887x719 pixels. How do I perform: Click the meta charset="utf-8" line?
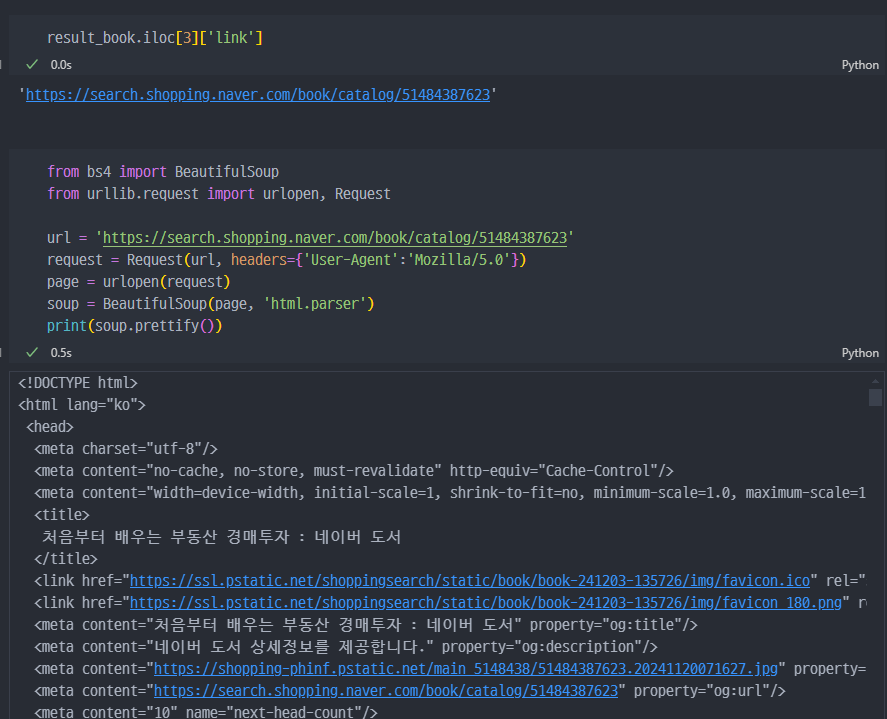pyautogui.click(x=126, y=449)
